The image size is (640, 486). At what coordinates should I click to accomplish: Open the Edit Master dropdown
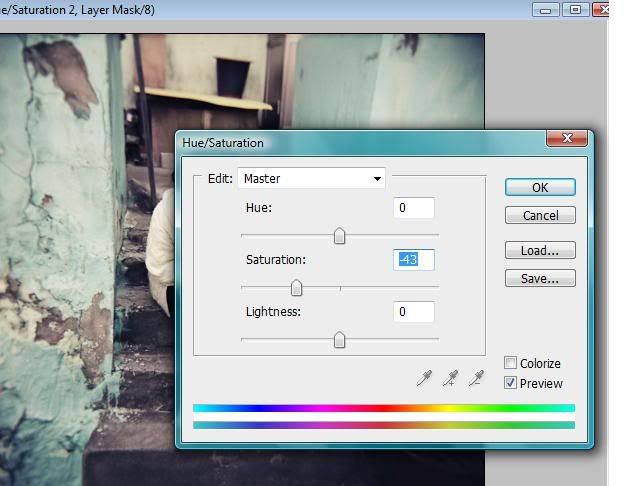[311, 178]
